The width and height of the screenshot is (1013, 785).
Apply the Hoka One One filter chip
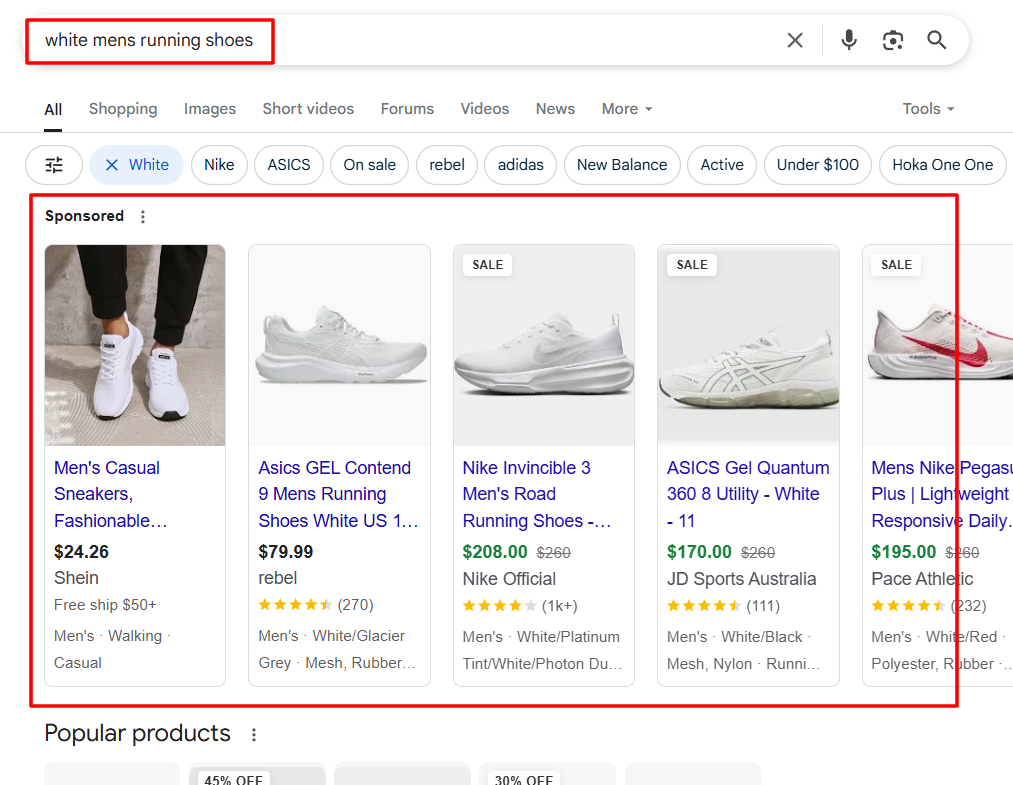tap(942, 165)
